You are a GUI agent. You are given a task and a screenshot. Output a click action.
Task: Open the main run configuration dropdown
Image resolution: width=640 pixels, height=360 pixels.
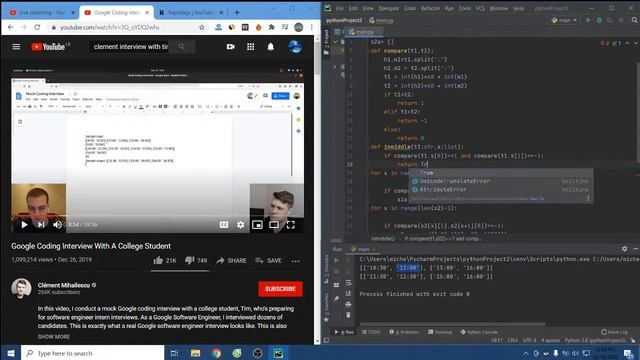[564, 20]
